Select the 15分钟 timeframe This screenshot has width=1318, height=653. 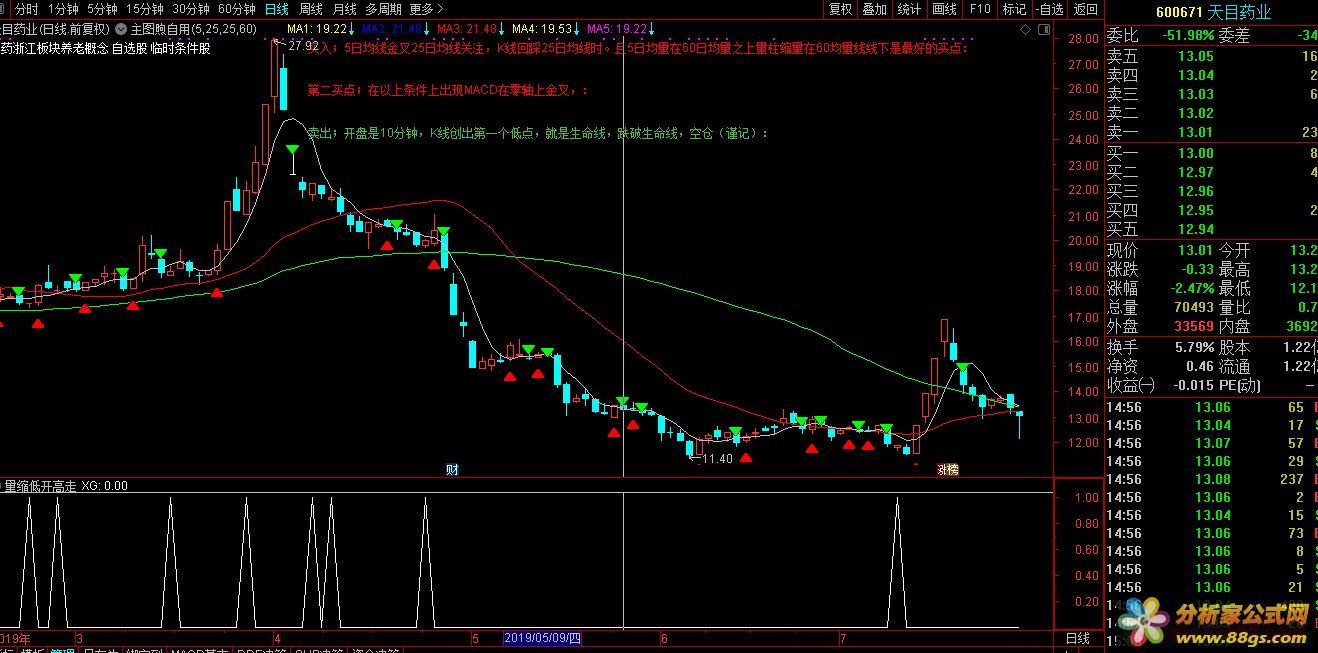(x=144, y=9)
